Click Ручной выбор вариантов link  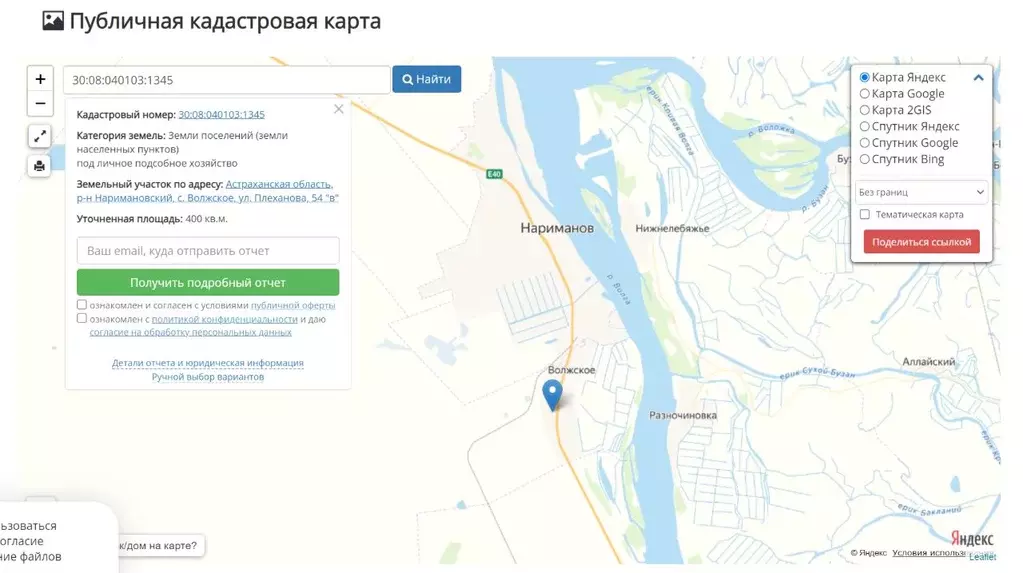click(207, 377)
